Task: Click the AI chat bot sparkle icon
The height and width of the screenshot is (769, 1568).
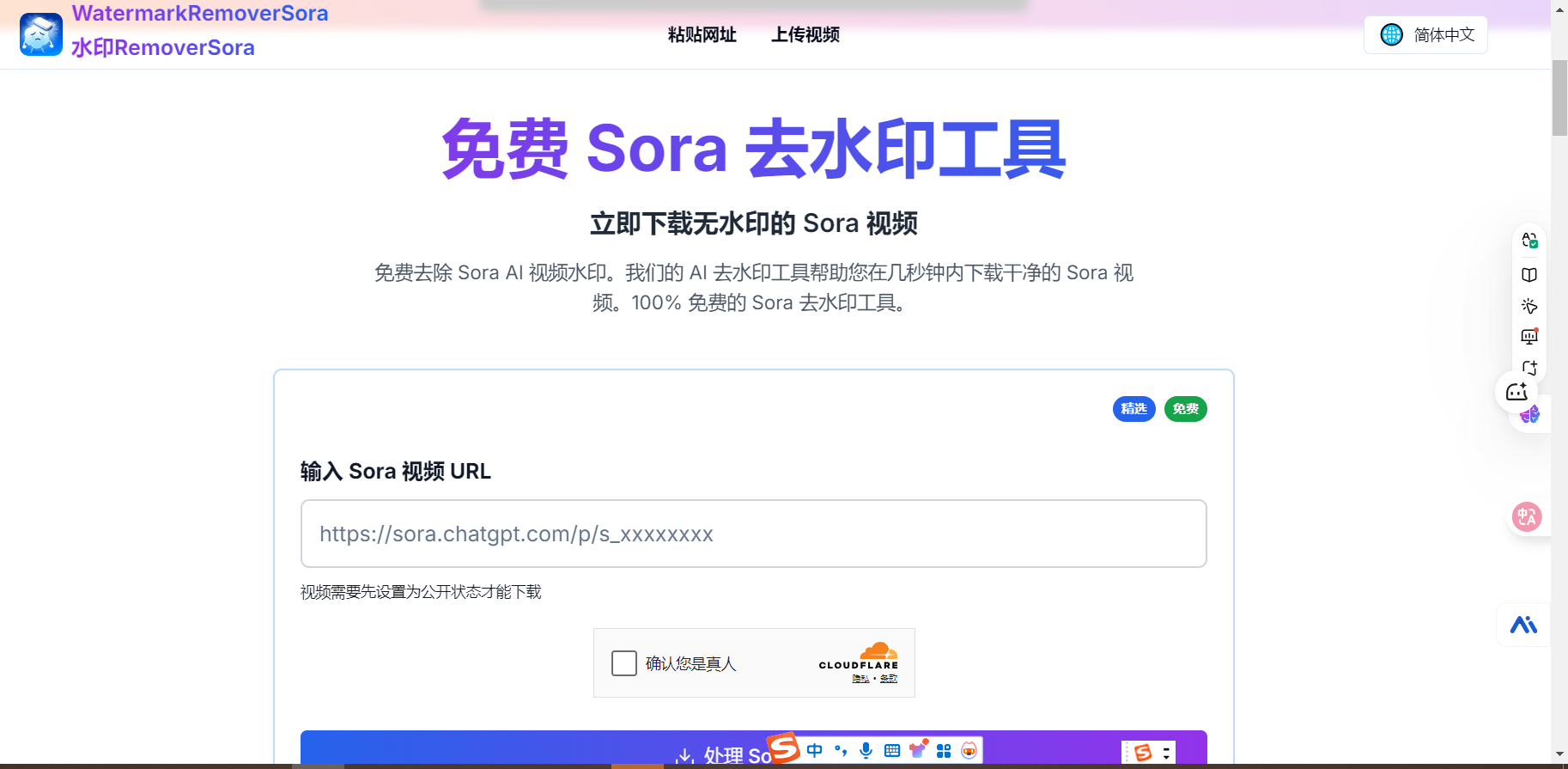Action: 1517,393
